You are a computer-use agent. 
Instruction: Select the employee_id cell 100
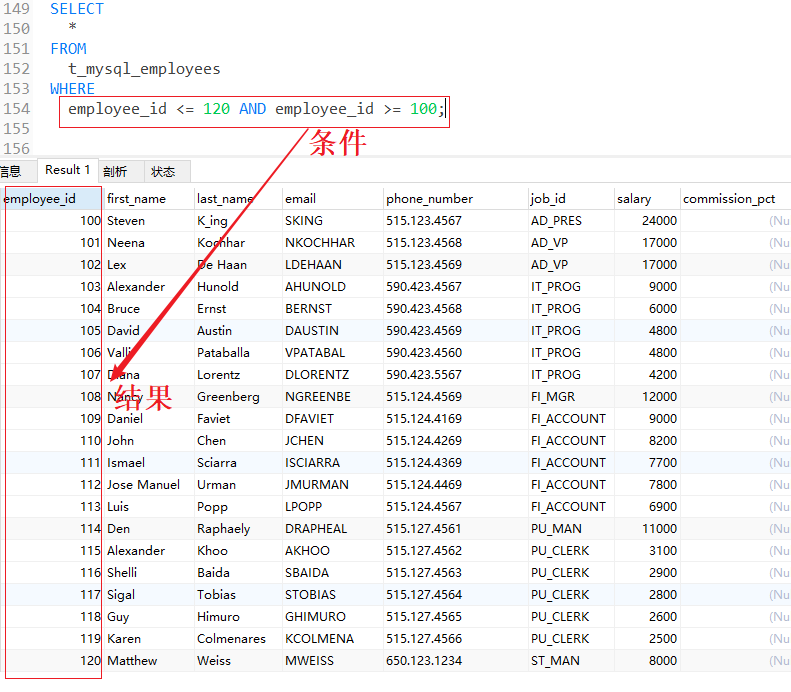[x=52, y=221]
